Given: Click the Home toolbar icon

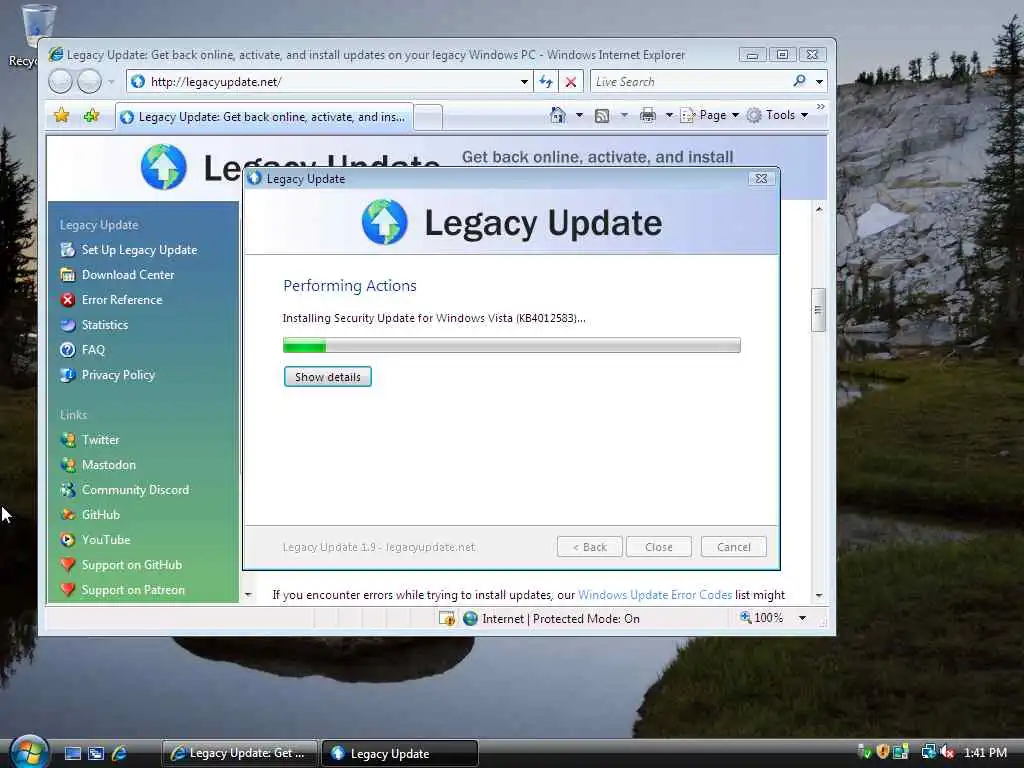Looking at the screenshot, I should tap(558, 115).
